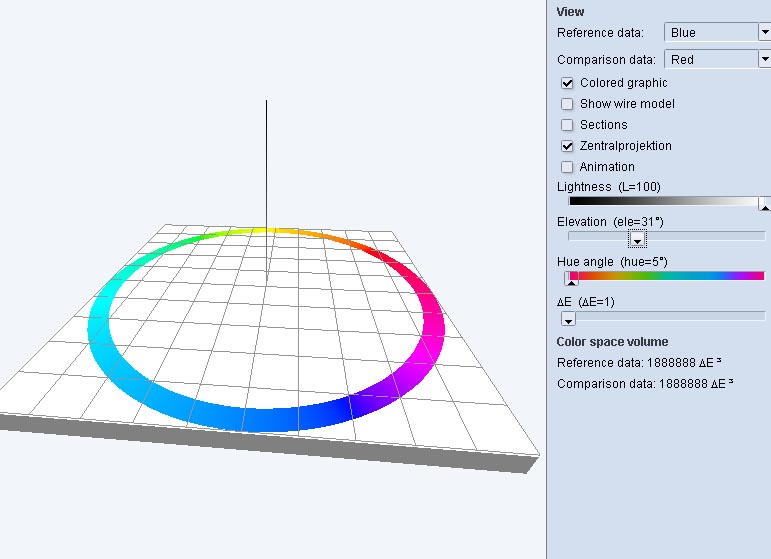Turn on the Animation checkbox
The width and height of the screenshot is (771, 559).
(567, 167)
